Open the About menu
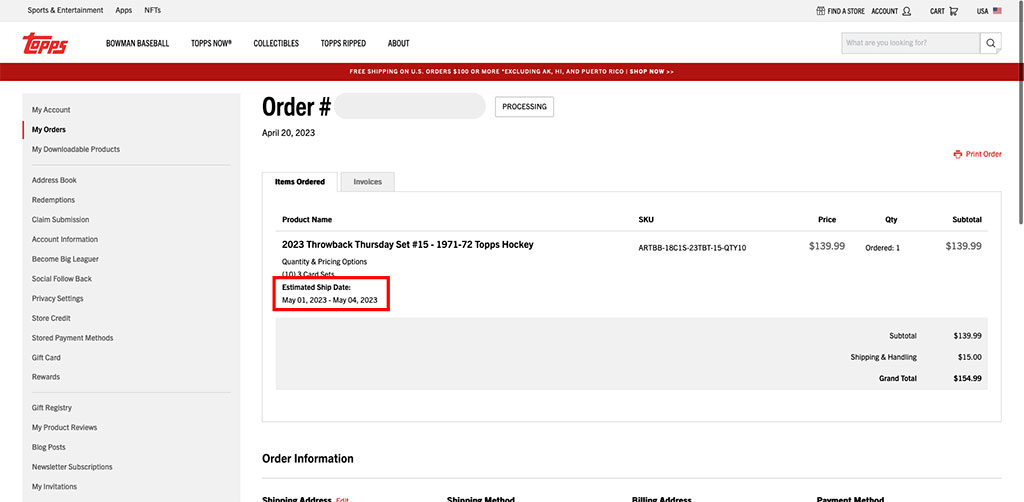Viewport: 1024px width, 502px height. [x=398, y=43]
